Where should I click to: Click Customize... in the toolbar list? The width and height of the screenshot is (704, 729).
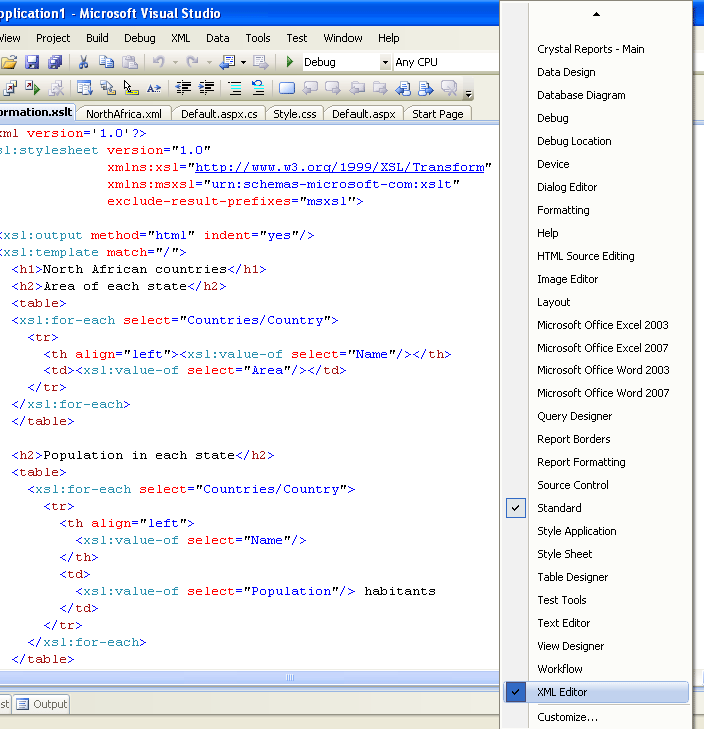pos(567,717)
